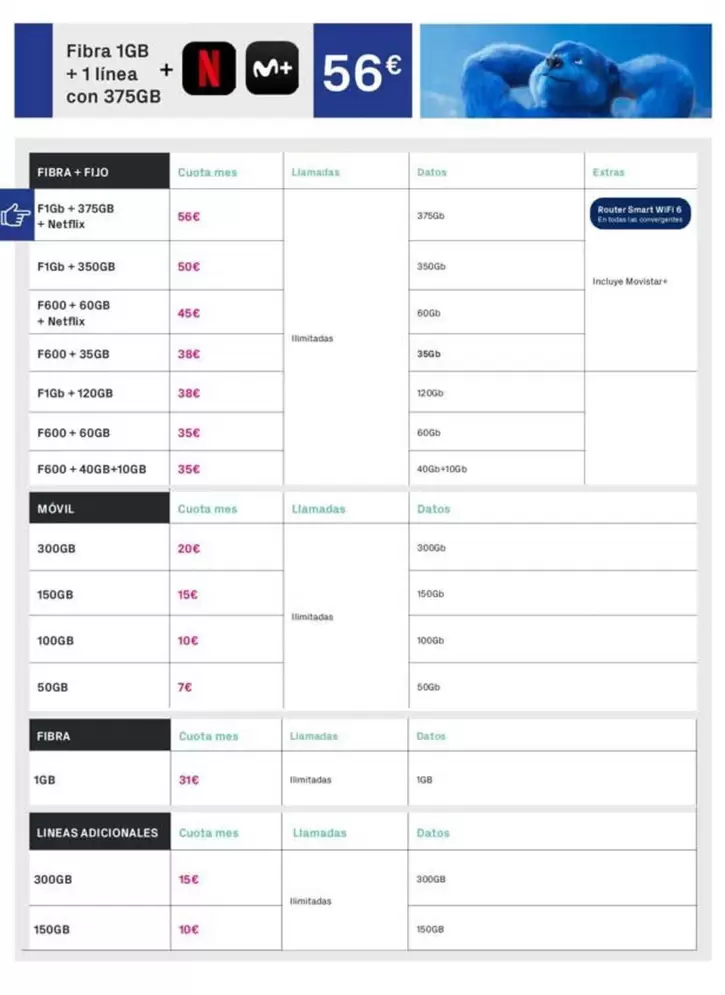This screenshot has width=725, height=995.
Task: Click the Incluye Movistar+ text
Action: click(x=630, y=281)
